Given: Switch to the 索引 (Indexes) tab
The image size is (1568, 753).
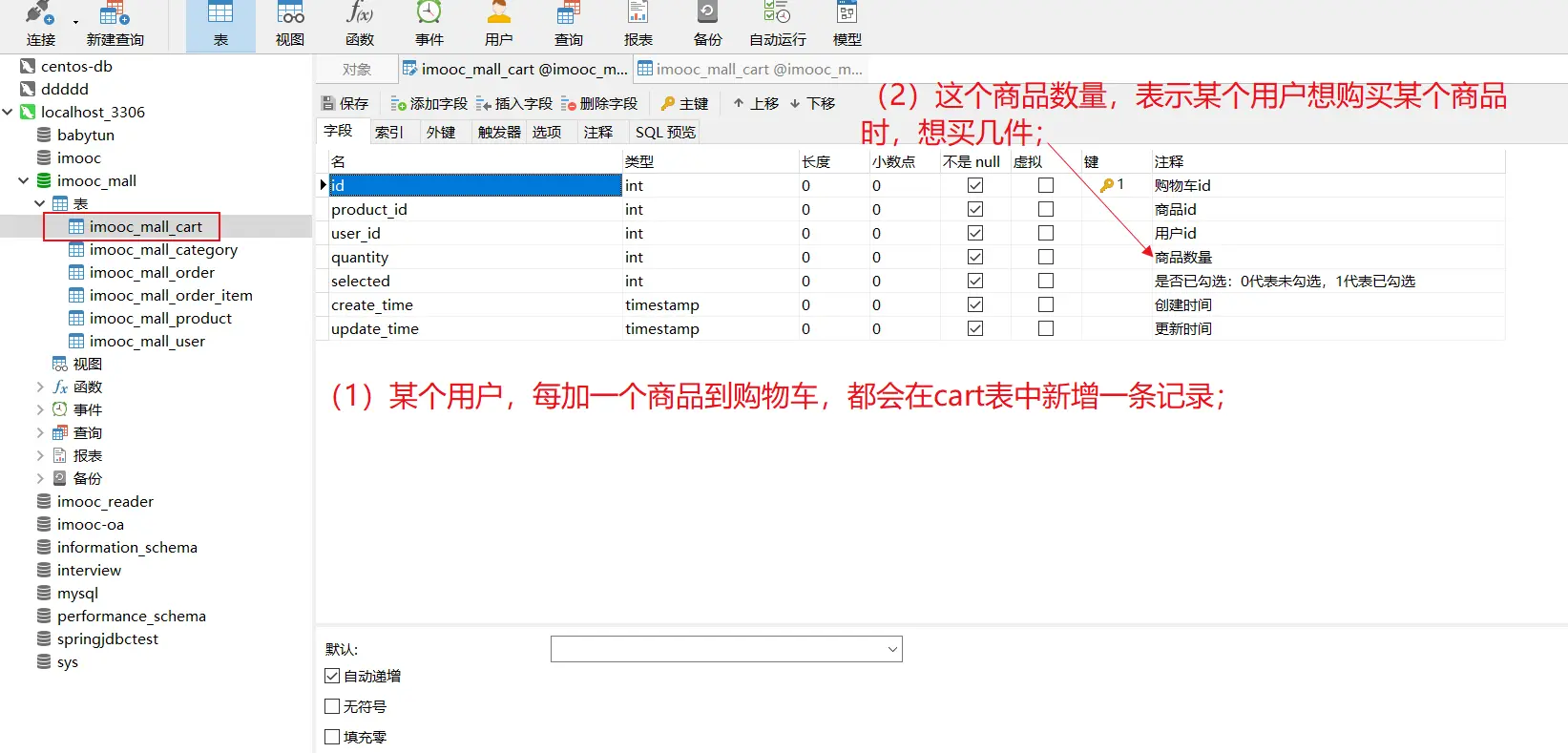Looking at the screenshot, I should coord(389,132).
